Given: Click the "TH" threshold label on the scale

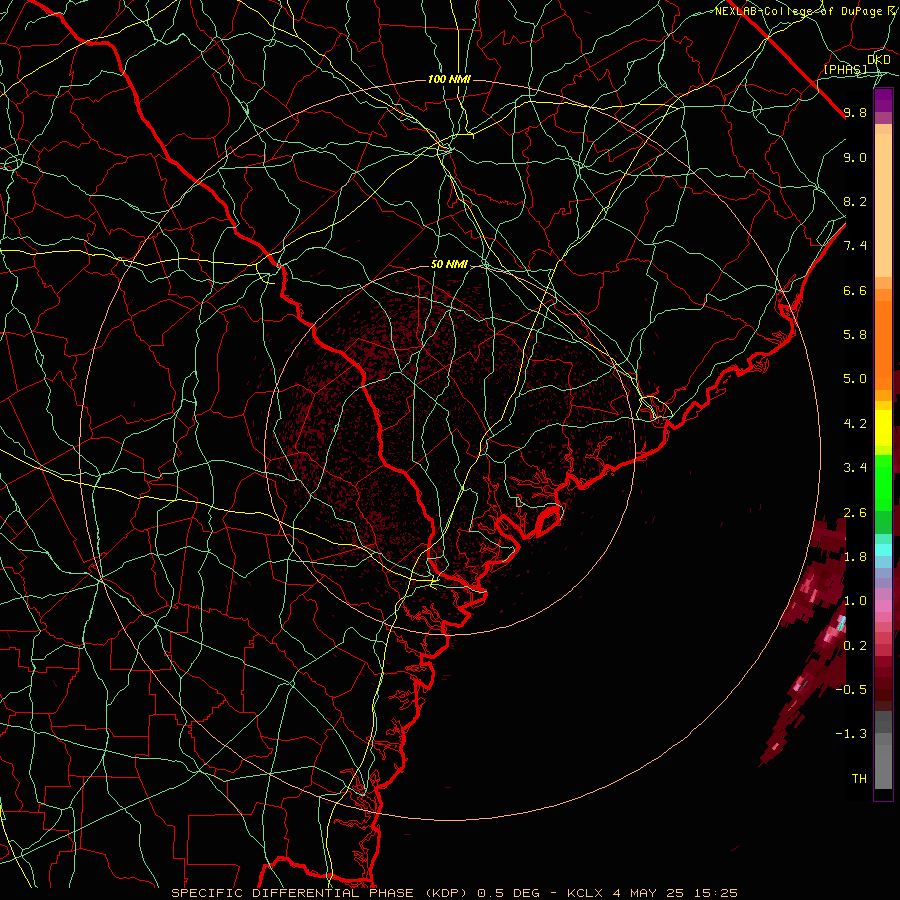Looking at the screenshot, I should 859,779.
